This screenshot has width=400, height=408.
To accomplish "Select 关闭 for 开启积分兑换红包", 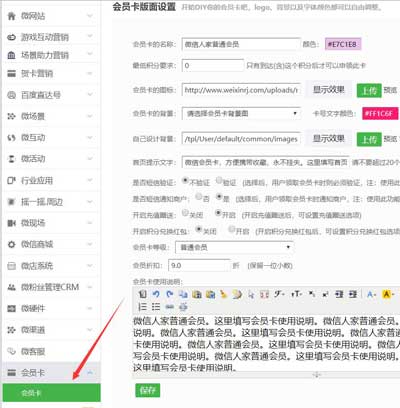I will [199, 229].
